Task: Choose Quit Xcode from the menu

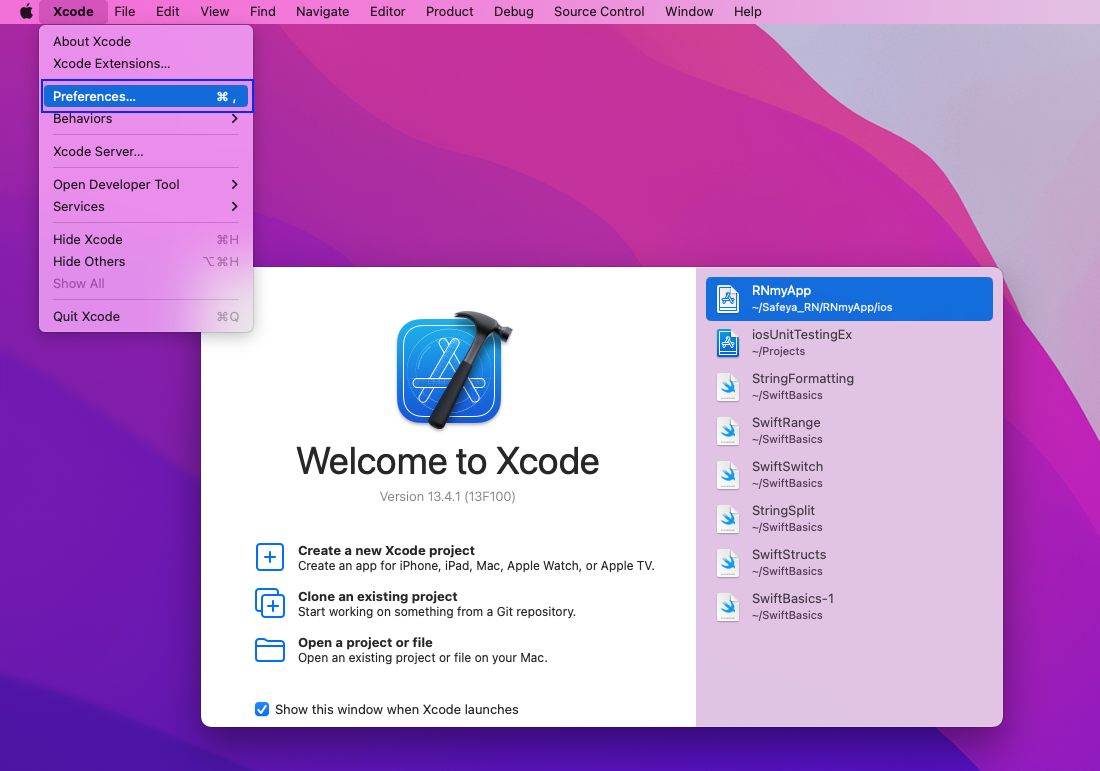Action: click(146, 316)
